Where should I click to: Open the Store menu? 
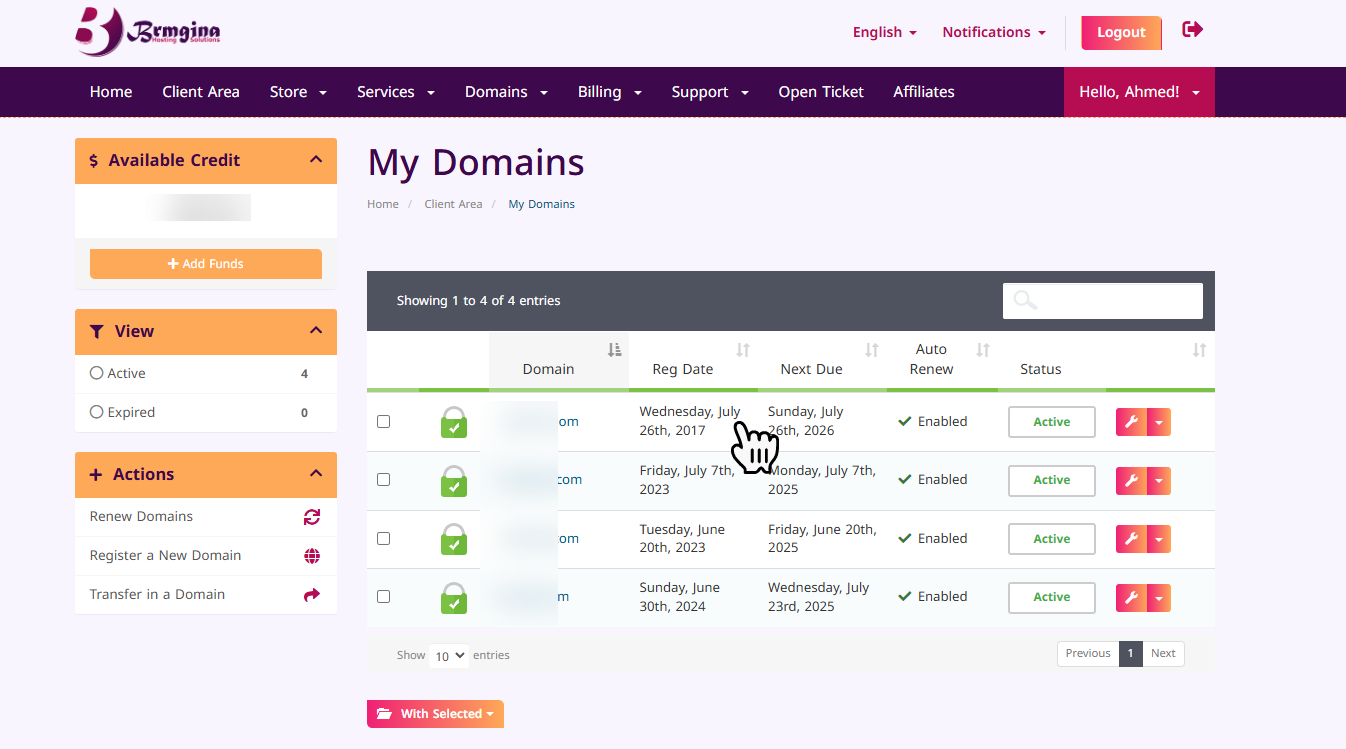pos(298,92)
